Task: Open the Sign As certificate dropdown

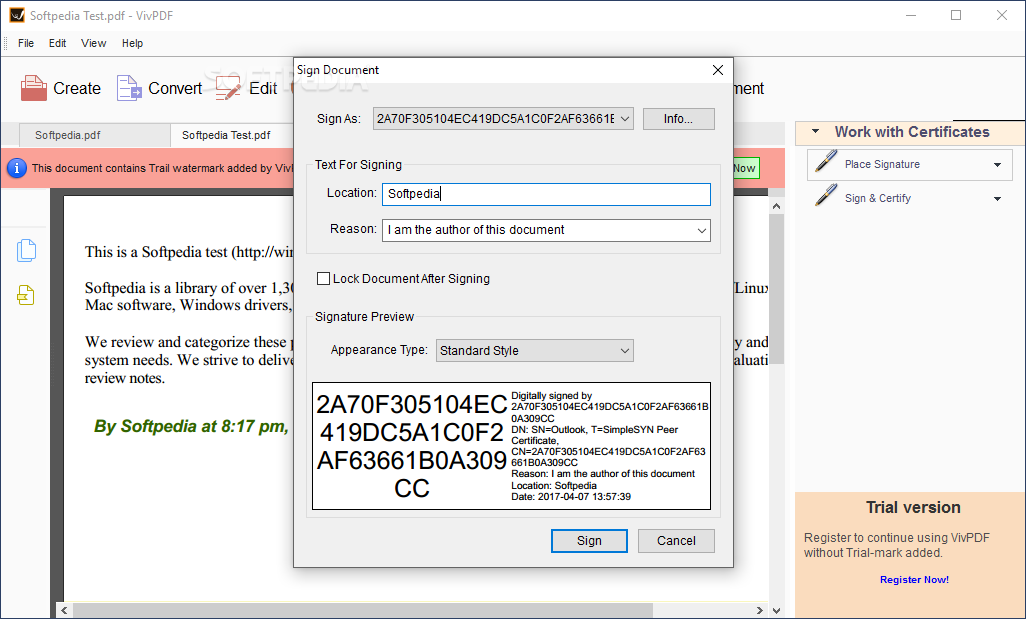Action: coord(503,118)
